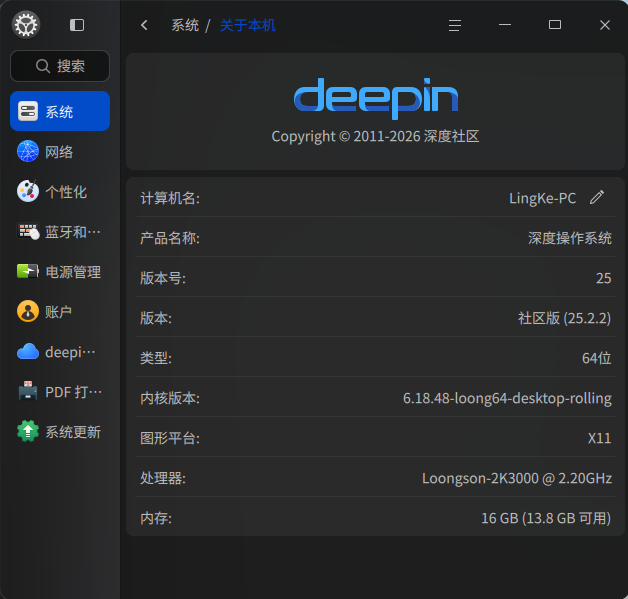Screen dimensions: 628x599
Task: Click the 关于本机 breadcrumb
Action: (x=248, y=25)
